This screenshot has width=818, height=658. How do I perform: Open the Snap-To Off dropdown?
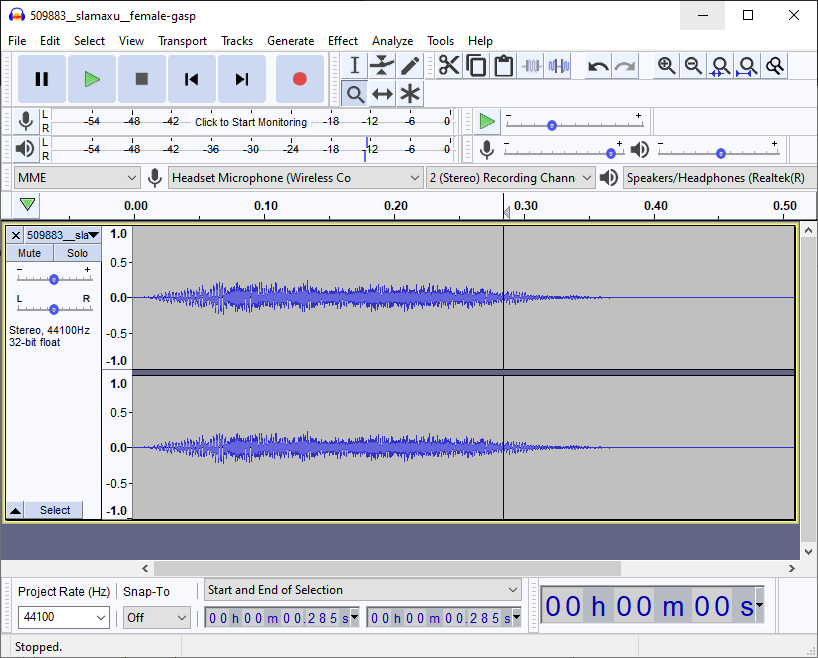(x=157, y=618)
